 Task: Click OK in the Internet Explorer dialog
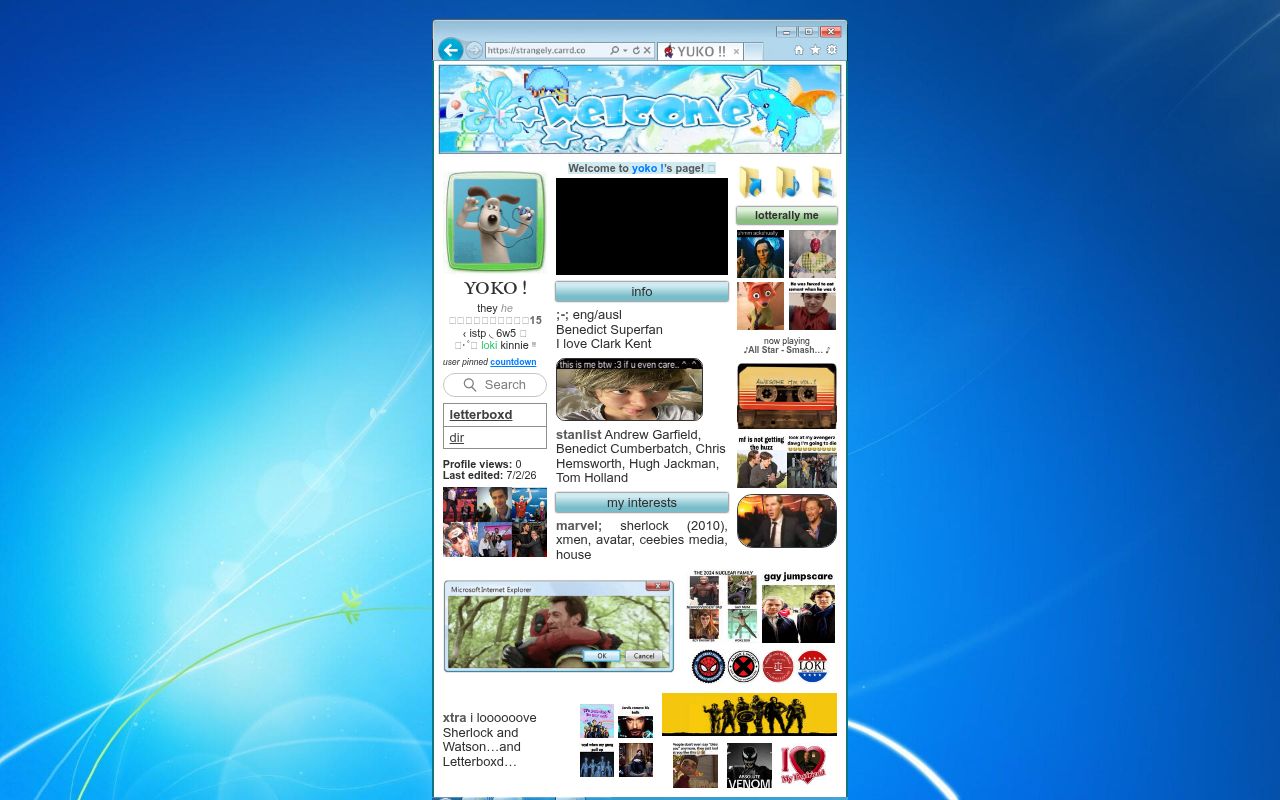601,656
